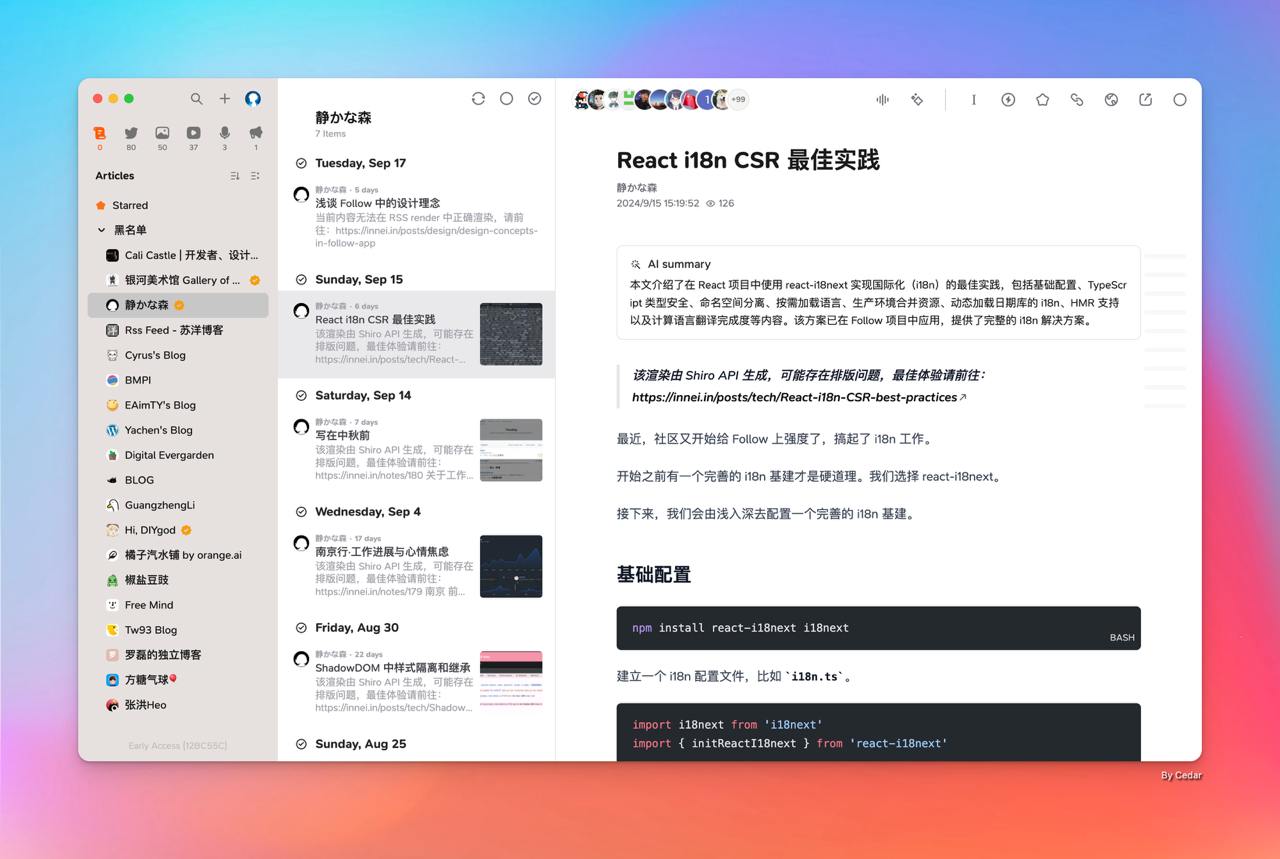The height and width of the screenshot is (859, 1280).
Task: Open the Starred collection
Action: (178, 205)
